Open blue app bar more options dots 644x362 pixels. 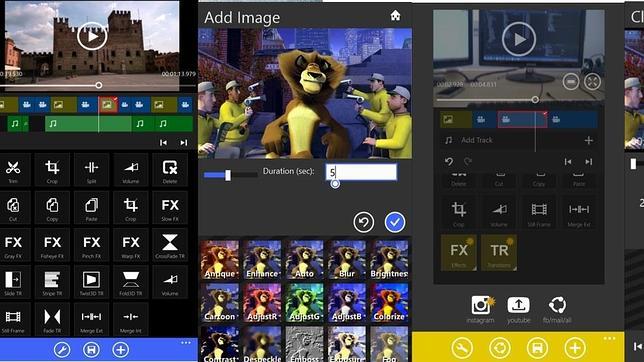click(186, 343)
